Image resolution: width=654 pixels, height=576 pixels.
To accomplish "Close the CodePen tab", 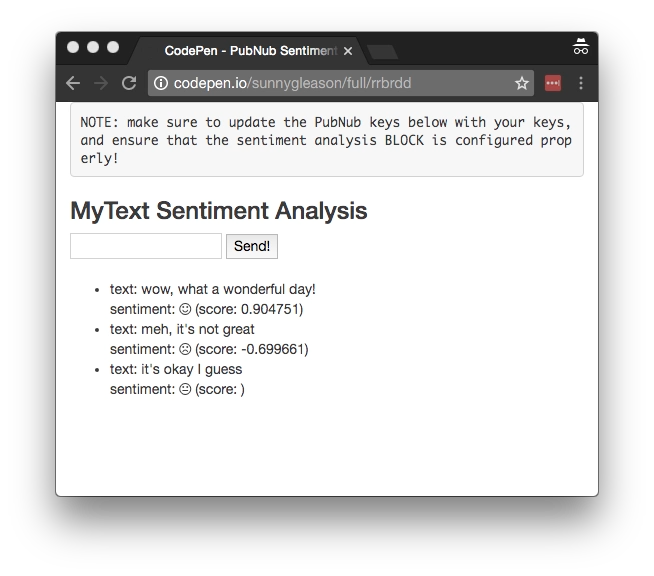I will pyautogui.click(x=348, y=50).
